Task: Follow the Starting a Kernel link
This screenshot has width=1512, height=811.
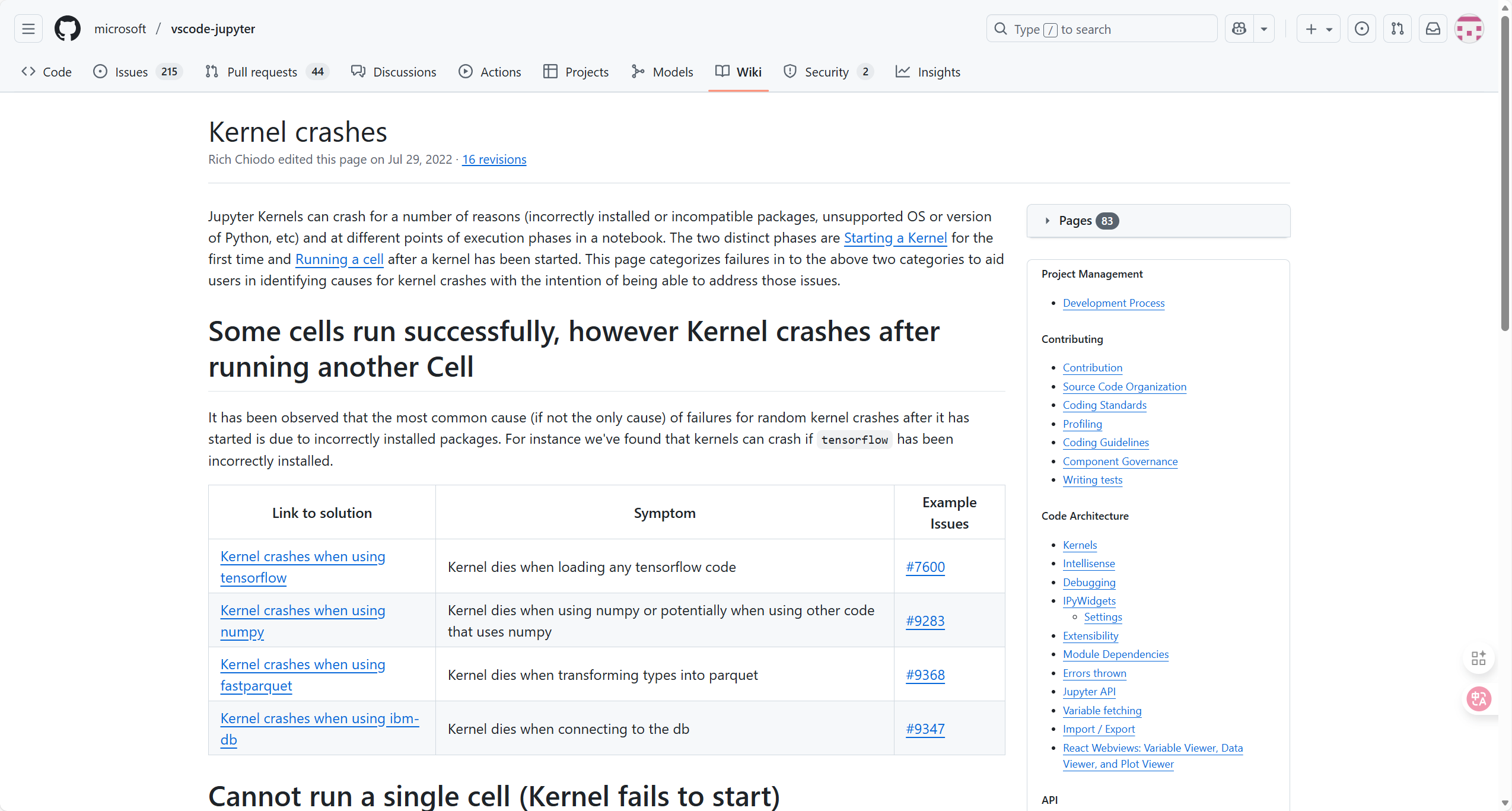Action: (895, 238)
